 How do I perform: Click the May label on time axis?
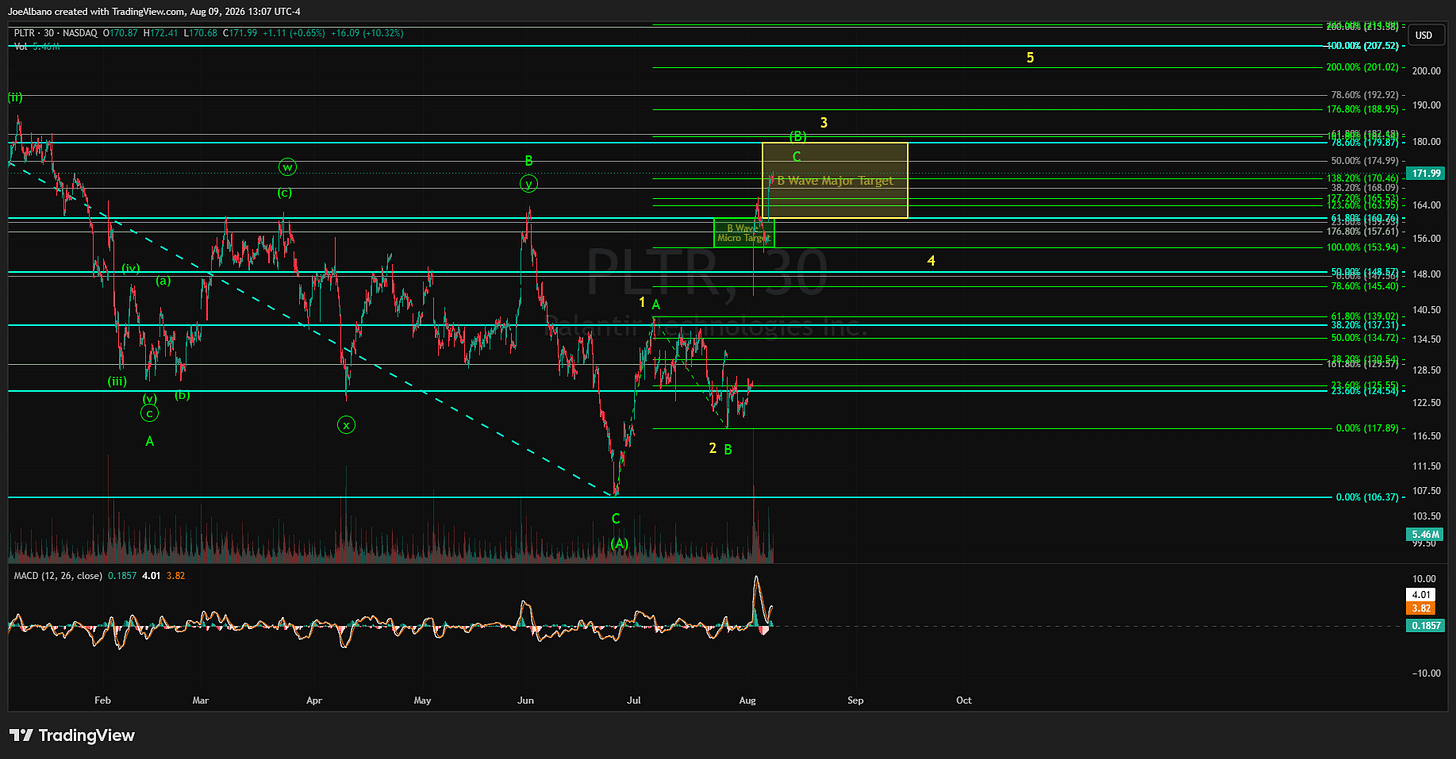pos(422,701)
